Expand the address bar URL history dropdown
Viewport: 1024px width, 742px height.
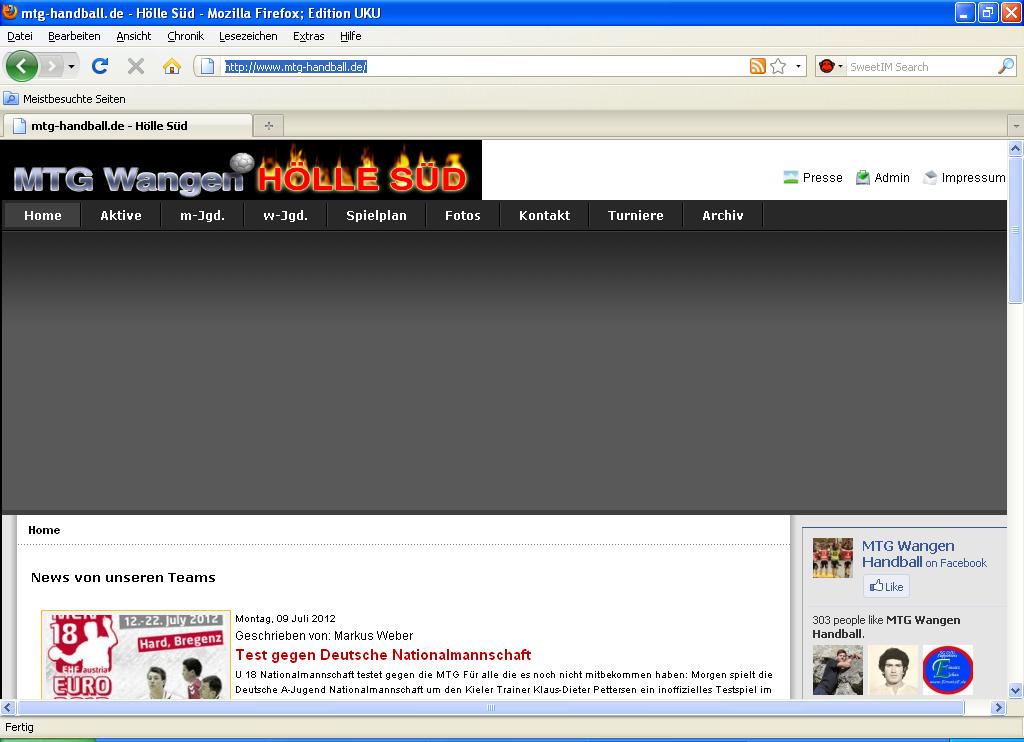(x=798, y=67)
